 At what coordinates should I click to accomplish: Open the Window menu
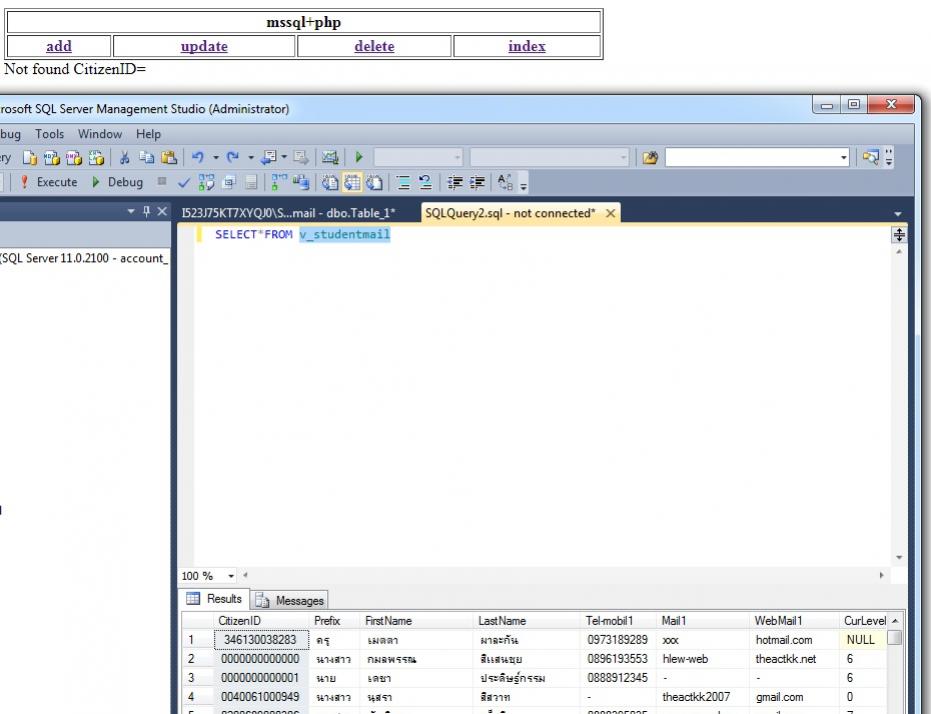click(x=100, y=134)
